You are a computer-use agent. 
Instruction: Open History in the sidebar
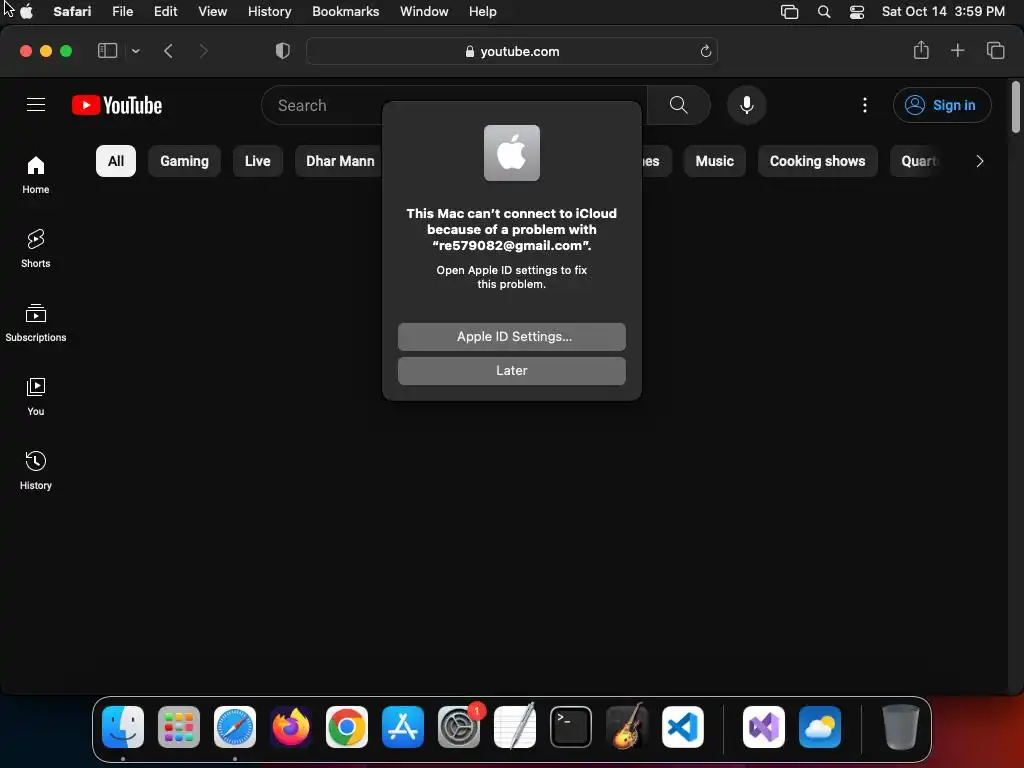pyautogui.click(x=36, y=470)
